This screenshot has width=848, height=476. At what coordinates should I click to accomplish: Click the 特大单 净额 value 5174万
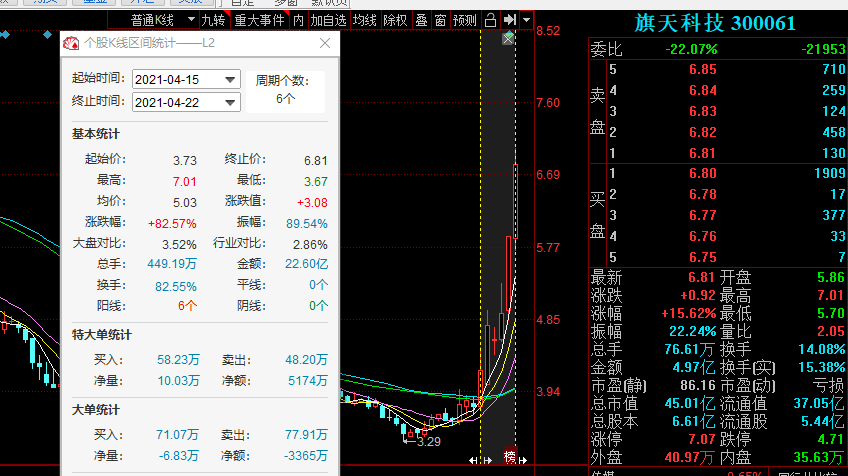click(308, 381)
